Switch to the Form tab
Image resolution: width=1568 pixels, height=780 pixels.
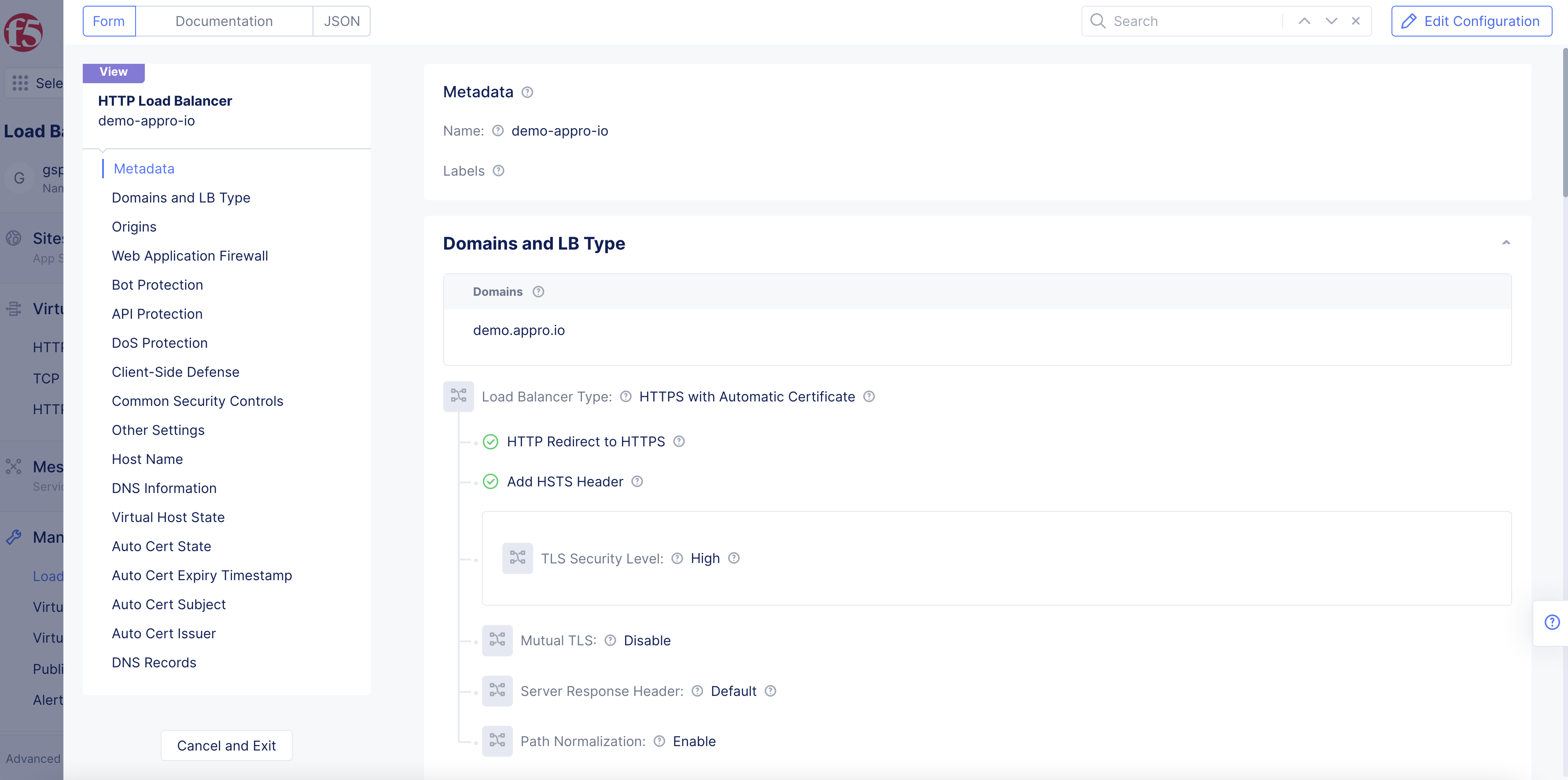tap(109, 21)
